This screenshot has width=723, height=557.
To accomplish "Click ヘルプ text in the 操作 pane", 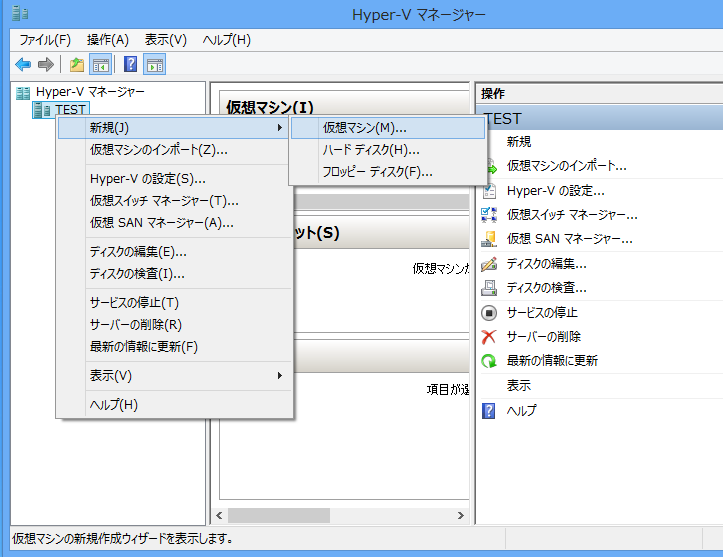I will [x=522, y=410].
